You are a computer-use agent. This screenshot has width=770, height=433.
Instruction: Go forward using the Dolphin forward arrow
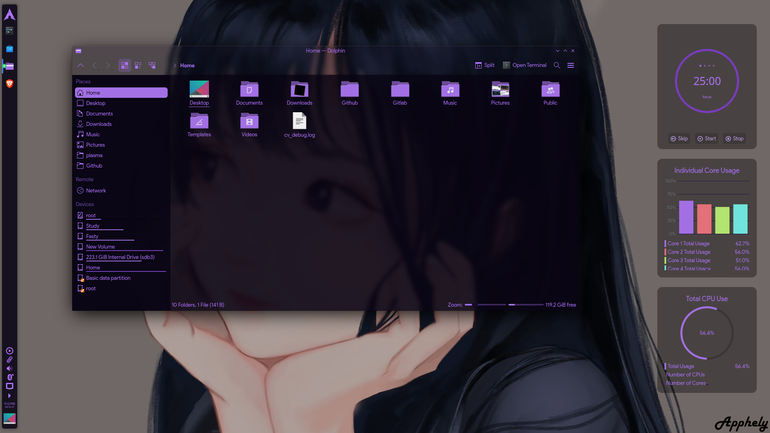(x=108, y=65)
